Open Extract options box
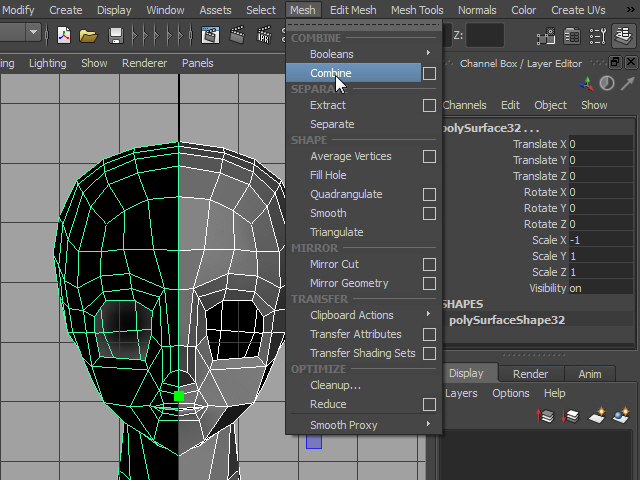 click(x=429, y=105)
